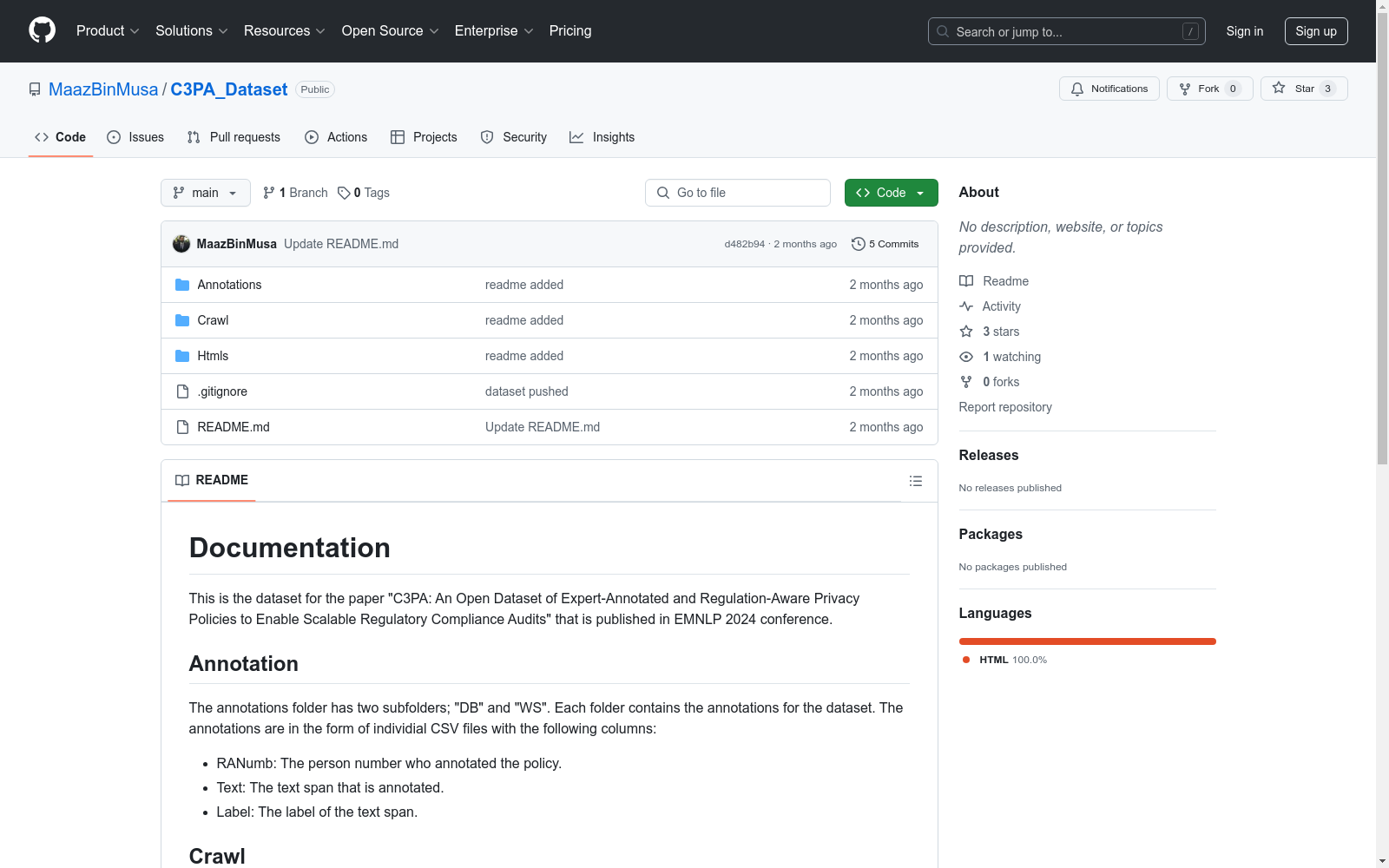Click the fork icon beside 0 forks
1389x868 pixels.
[x=966, y=382]
